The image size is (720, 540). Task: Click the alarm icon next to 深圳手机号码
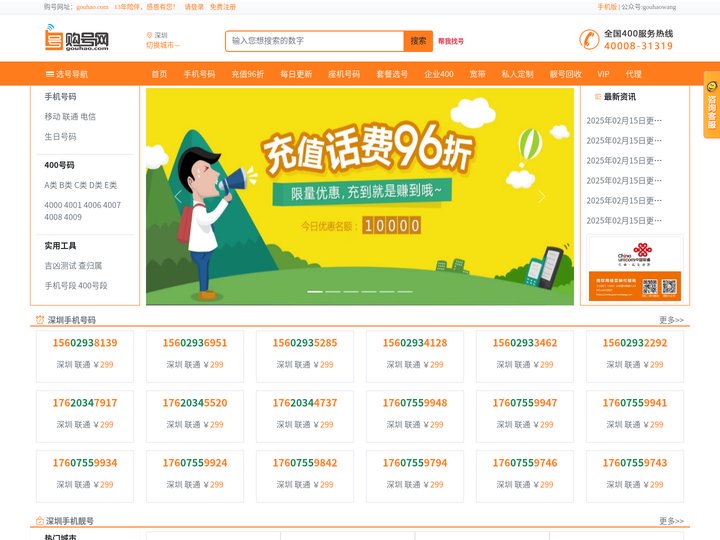tap(40, 320)
